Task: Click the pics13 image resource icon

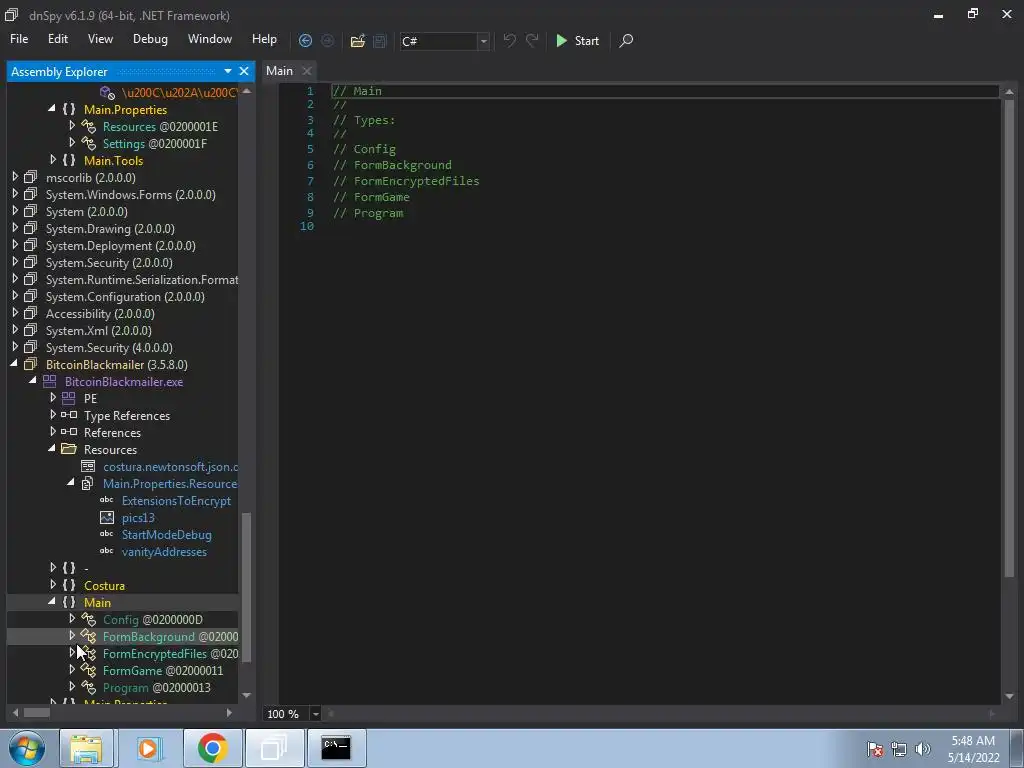Action: click(106, 517)
